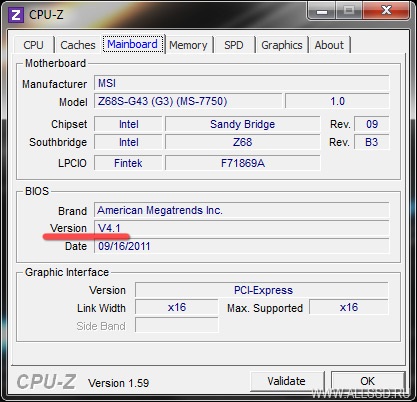The height and width of the screenshot is (402, 417).
Task: Click the Southbridge Z68 field
Action: (242, 142)
